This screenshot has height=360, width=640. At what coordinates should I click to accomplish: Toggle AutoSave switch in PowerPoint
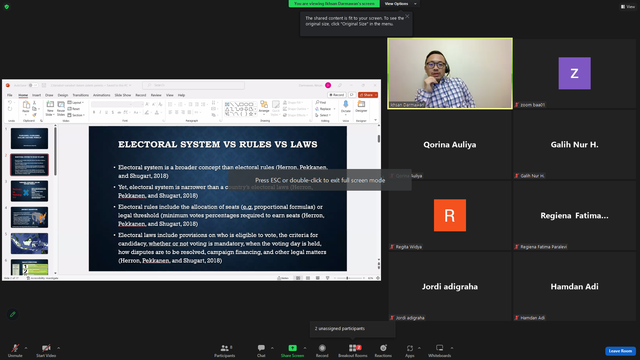(33, 85)
